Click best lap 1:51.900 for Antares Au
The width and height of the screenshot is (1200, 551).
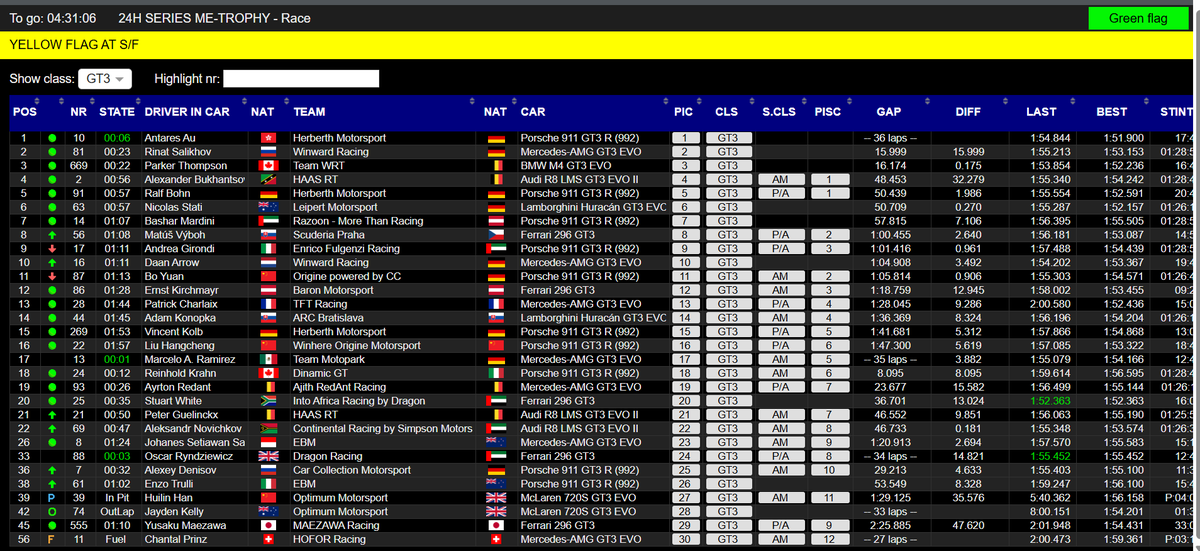pos(1123,138)
